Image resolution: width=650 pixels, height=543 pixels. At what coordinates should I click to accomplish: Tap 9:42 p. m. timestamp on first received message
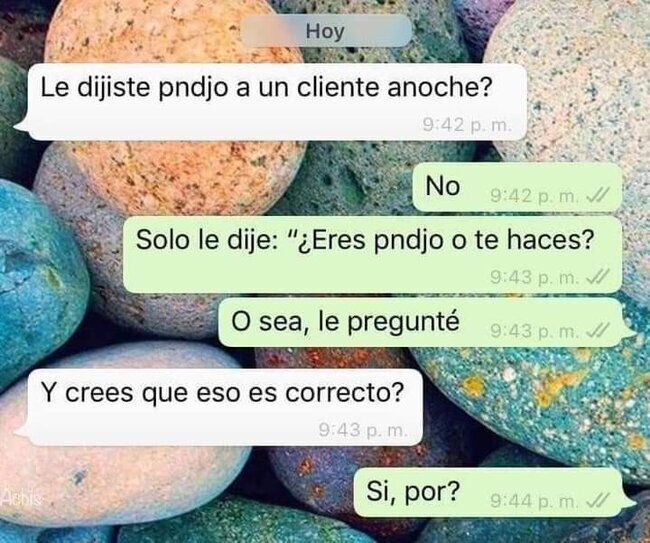[x=467, y=124]
